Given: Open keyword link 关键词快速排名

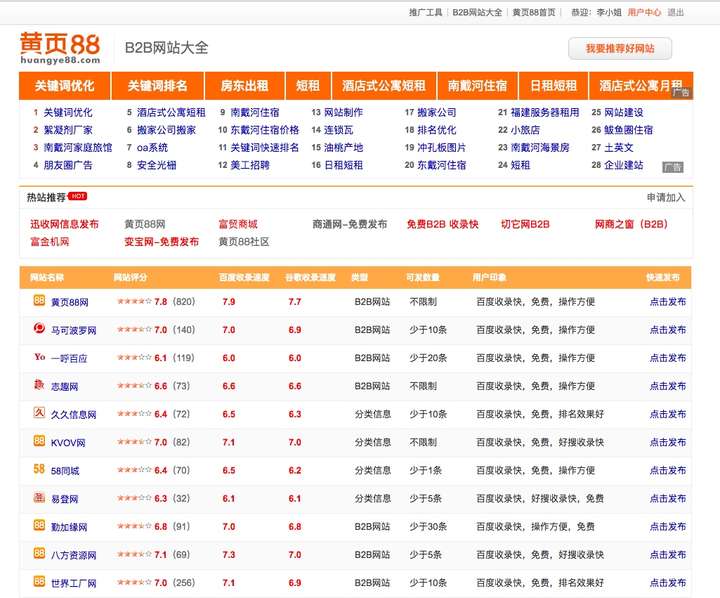Looking at the screenshot, I should pos(264,147).
